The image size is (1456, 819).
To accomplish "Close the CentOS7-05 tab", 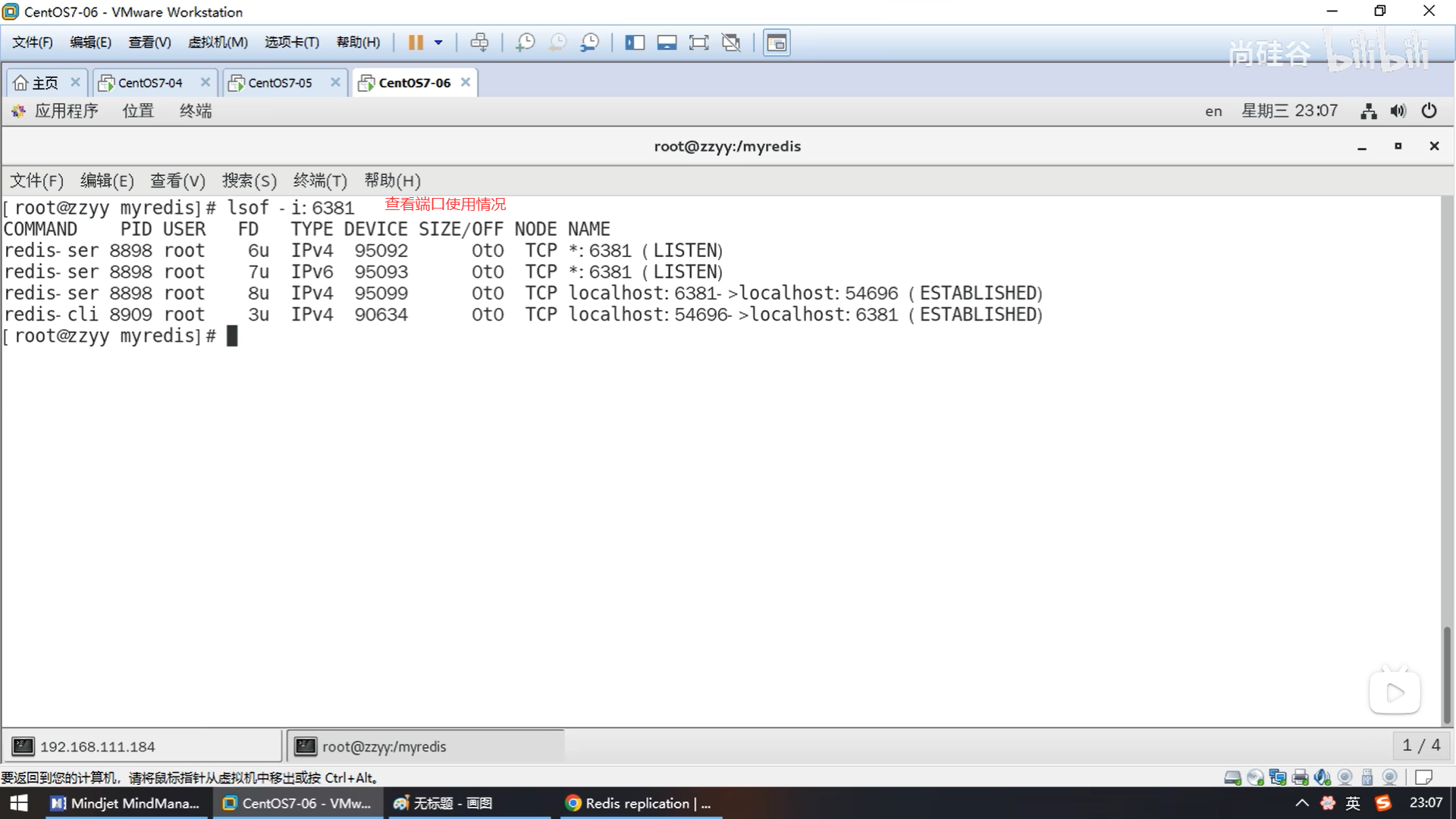I will pyautogui.click(x=335, y=82).
